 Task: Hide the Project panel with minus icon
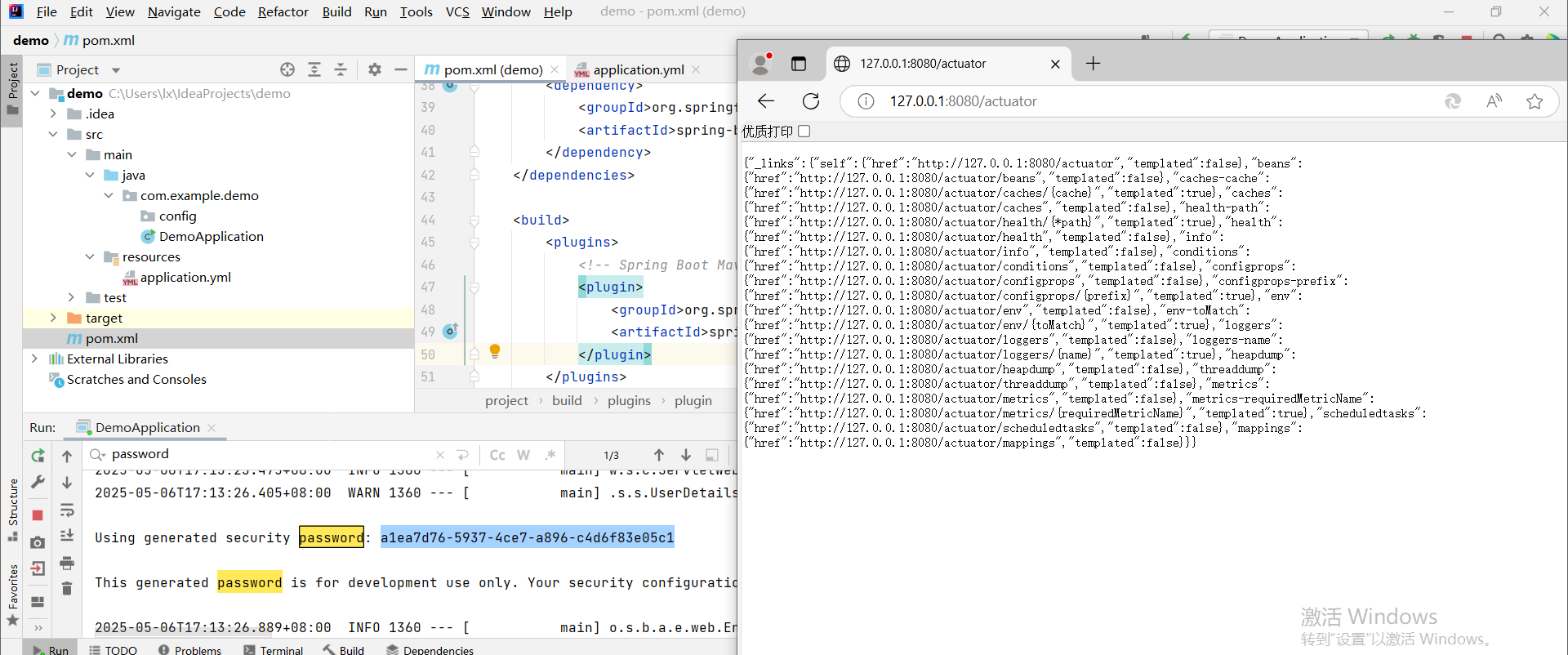pos(400,69)
